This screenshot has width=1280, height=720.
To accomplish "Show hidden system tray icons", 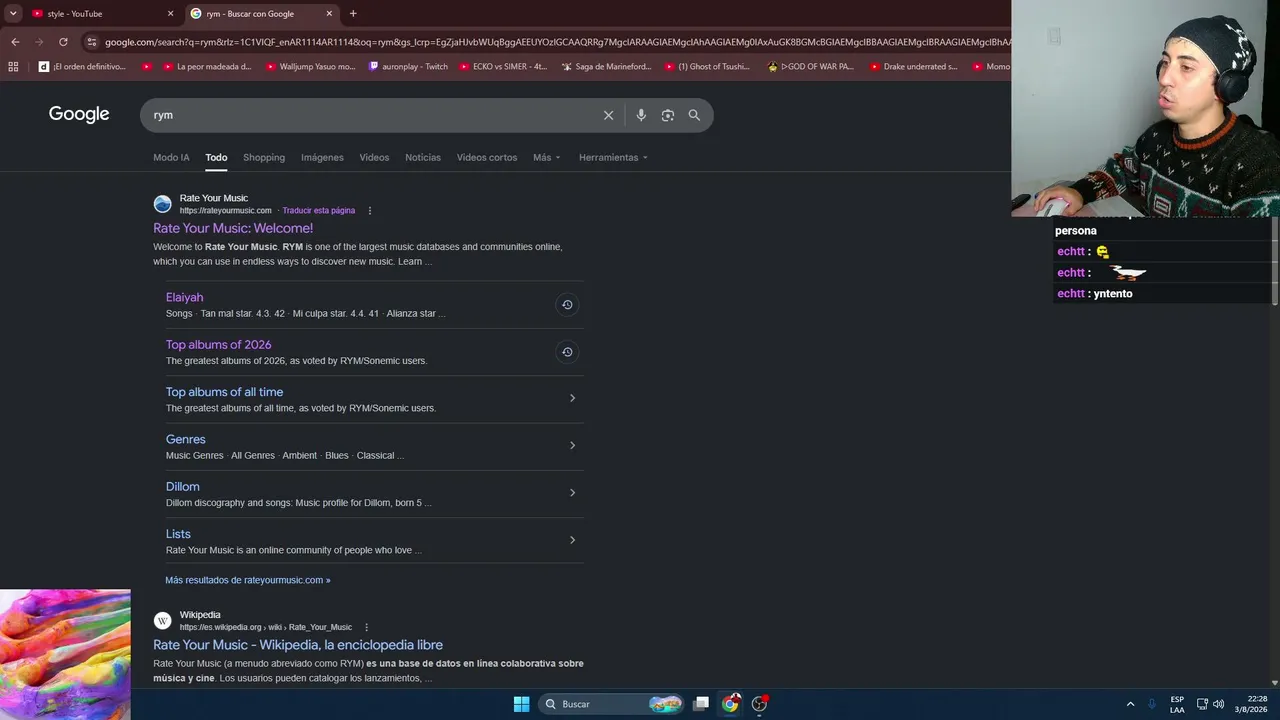I will tap(1131, 704).
